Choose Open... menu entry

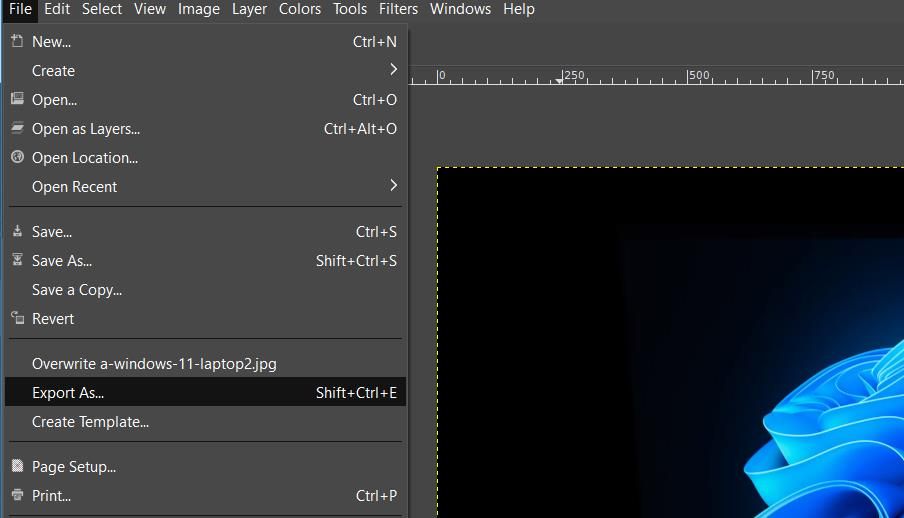pos(205,100)
